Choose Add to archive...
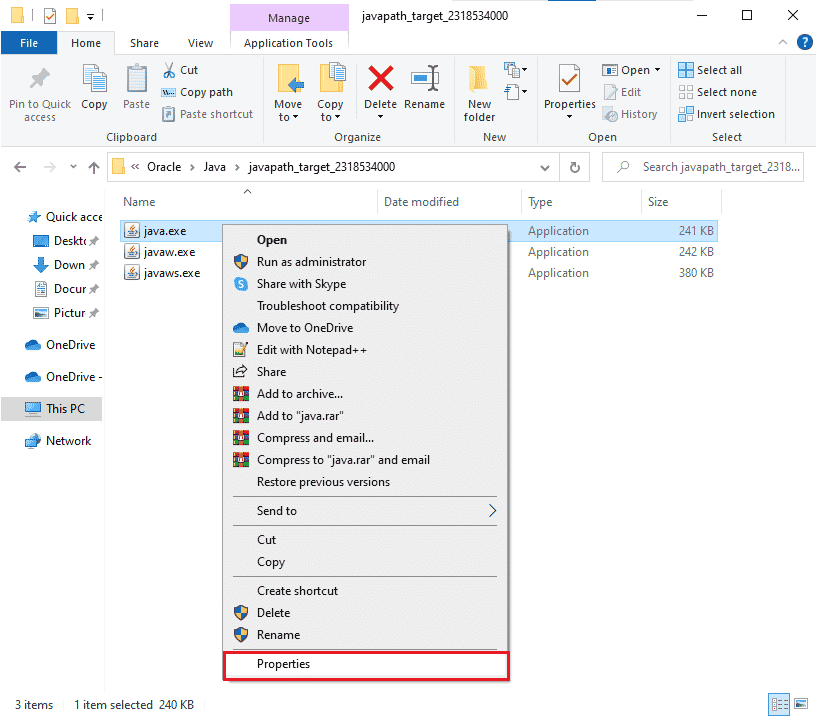The height and width of the screenshot is (717, 817). (365, 394)
